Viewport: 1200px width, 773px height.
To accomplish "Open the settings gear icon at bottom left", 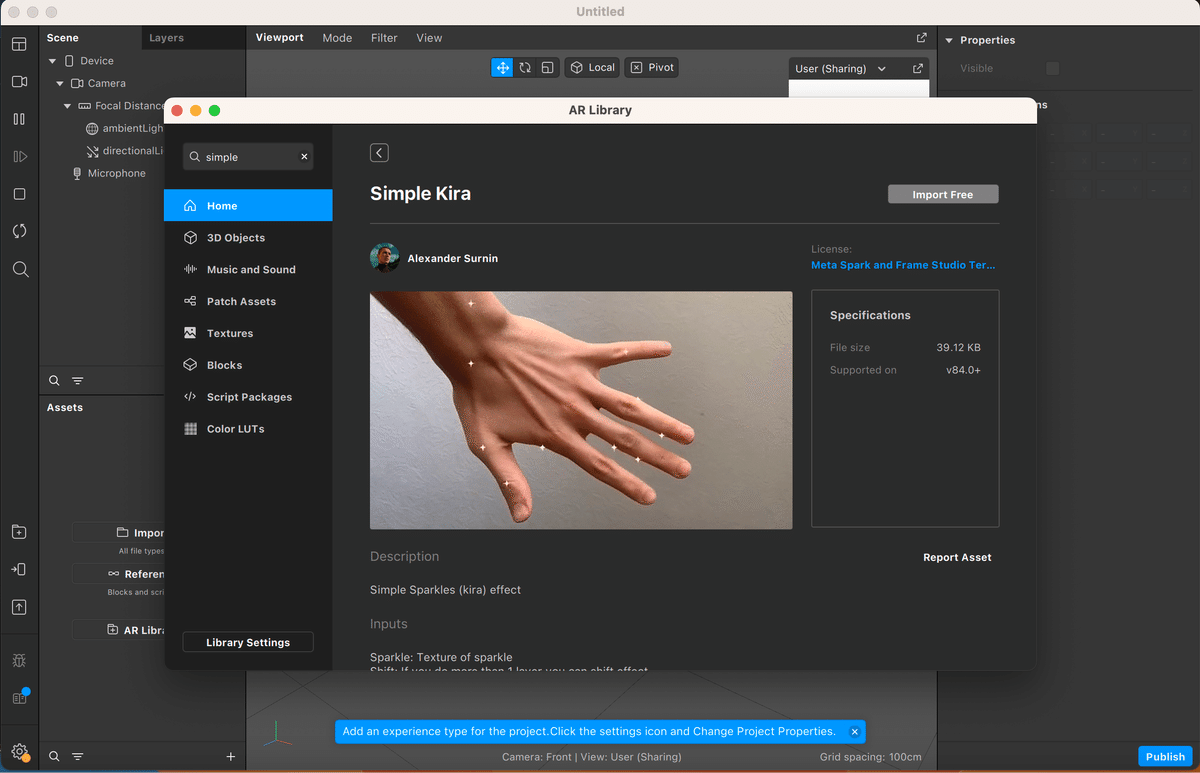I will coord(19,752).
